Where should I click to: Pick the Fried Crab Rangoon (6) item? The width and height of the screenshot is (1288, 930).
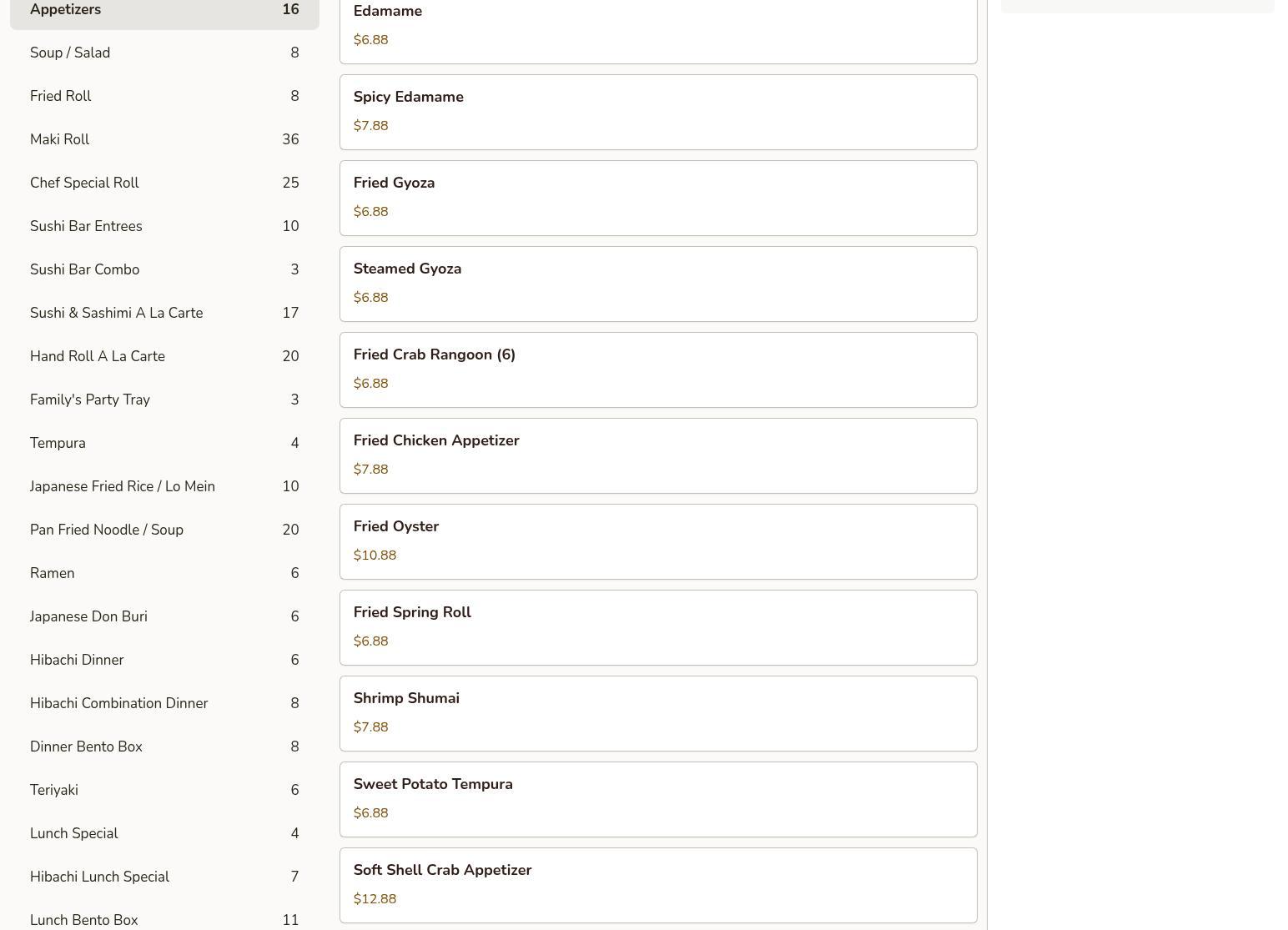coord(658,369)
